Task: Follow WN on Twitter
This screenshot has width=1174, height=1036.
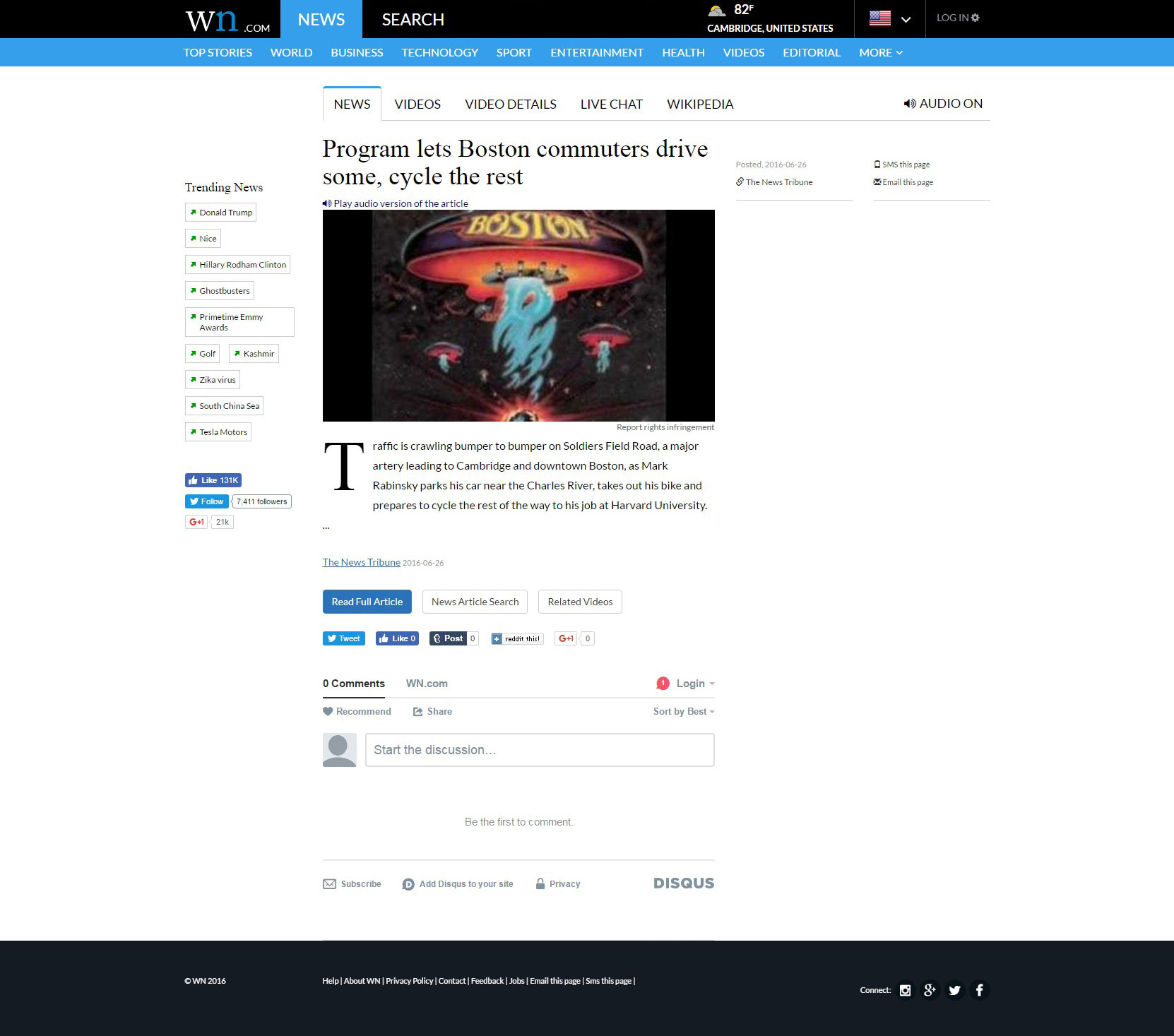Action: 206,501
